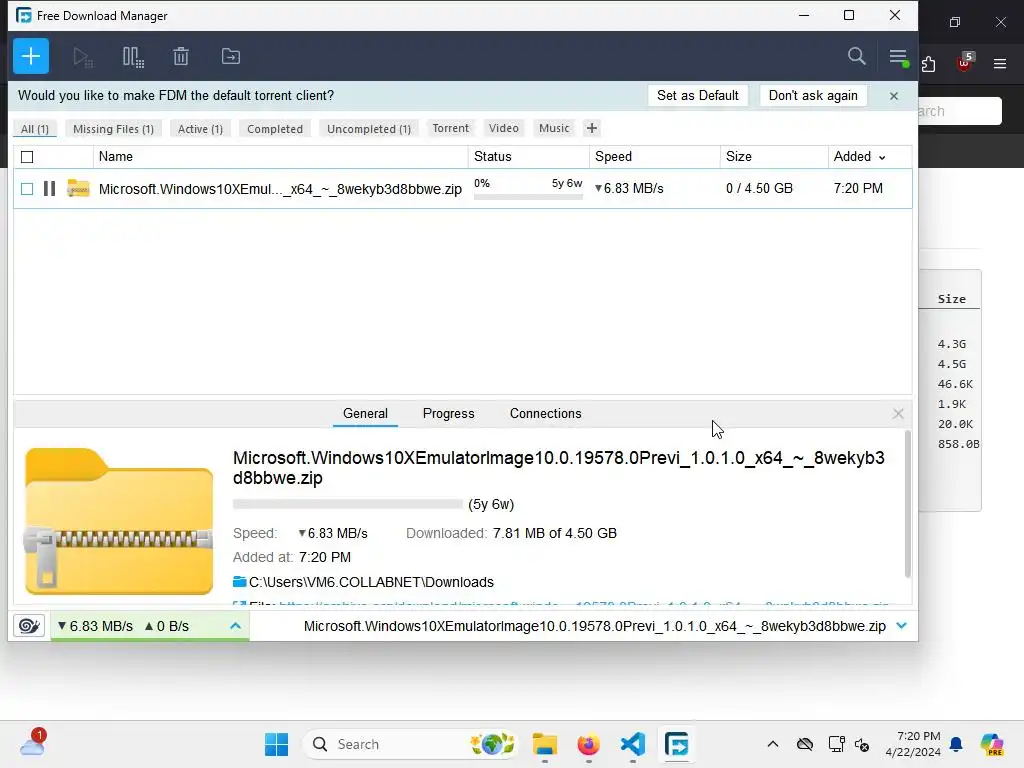Click the status bar download filename text
Screen dimensions: 1024x768
[594, 626]
